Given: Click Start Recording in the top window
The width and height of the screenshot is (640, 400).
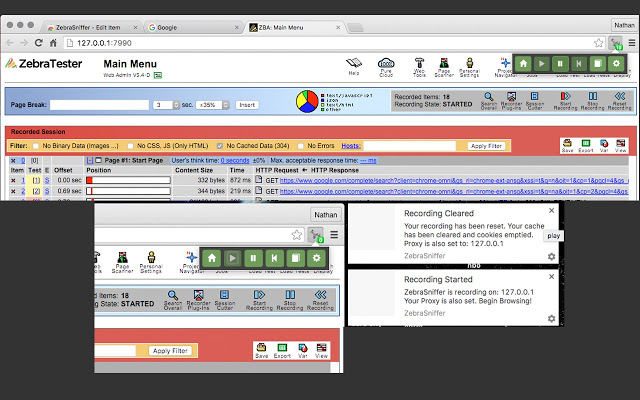Looking at the screenshot, I should click(565, 101).
